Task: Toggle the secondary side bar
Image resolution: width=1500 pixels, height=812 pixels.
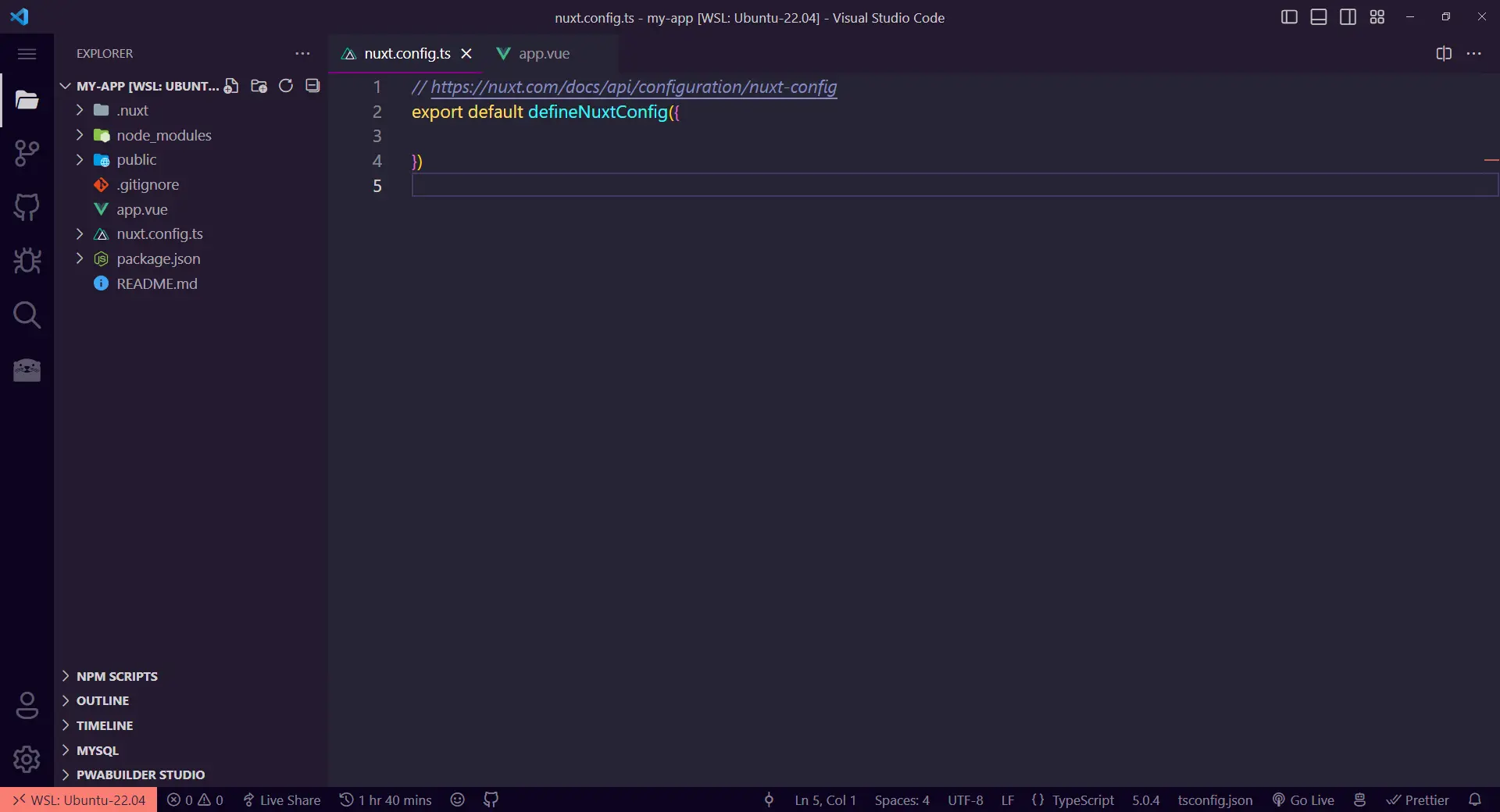Action: point(1348,17)
